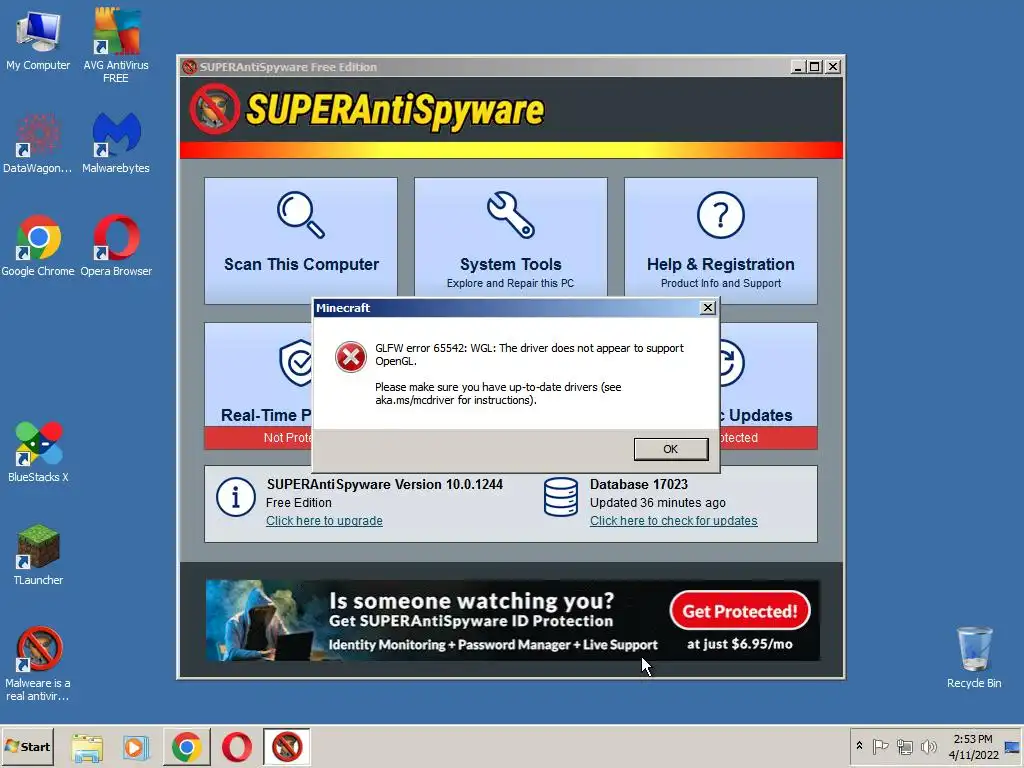Open Malwarebytes desktop shortcut
The height and width of the screenshot is (768, 1024).
click(116, 144)
